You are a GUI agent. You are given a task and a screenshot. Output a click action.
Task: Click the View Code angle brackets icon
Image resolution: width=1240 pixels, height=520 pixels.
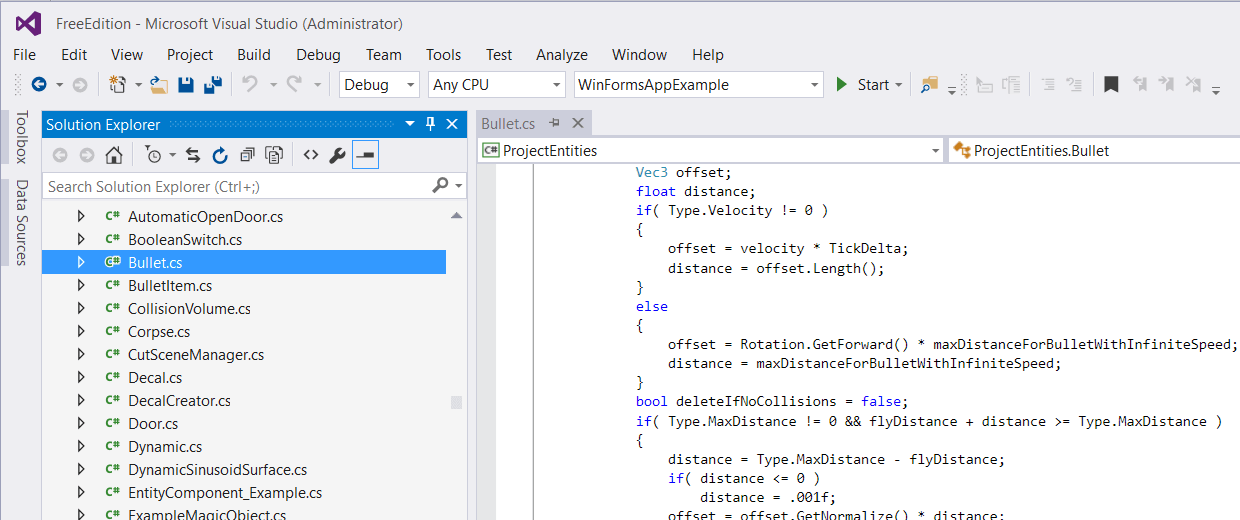[x=311, y=155]
